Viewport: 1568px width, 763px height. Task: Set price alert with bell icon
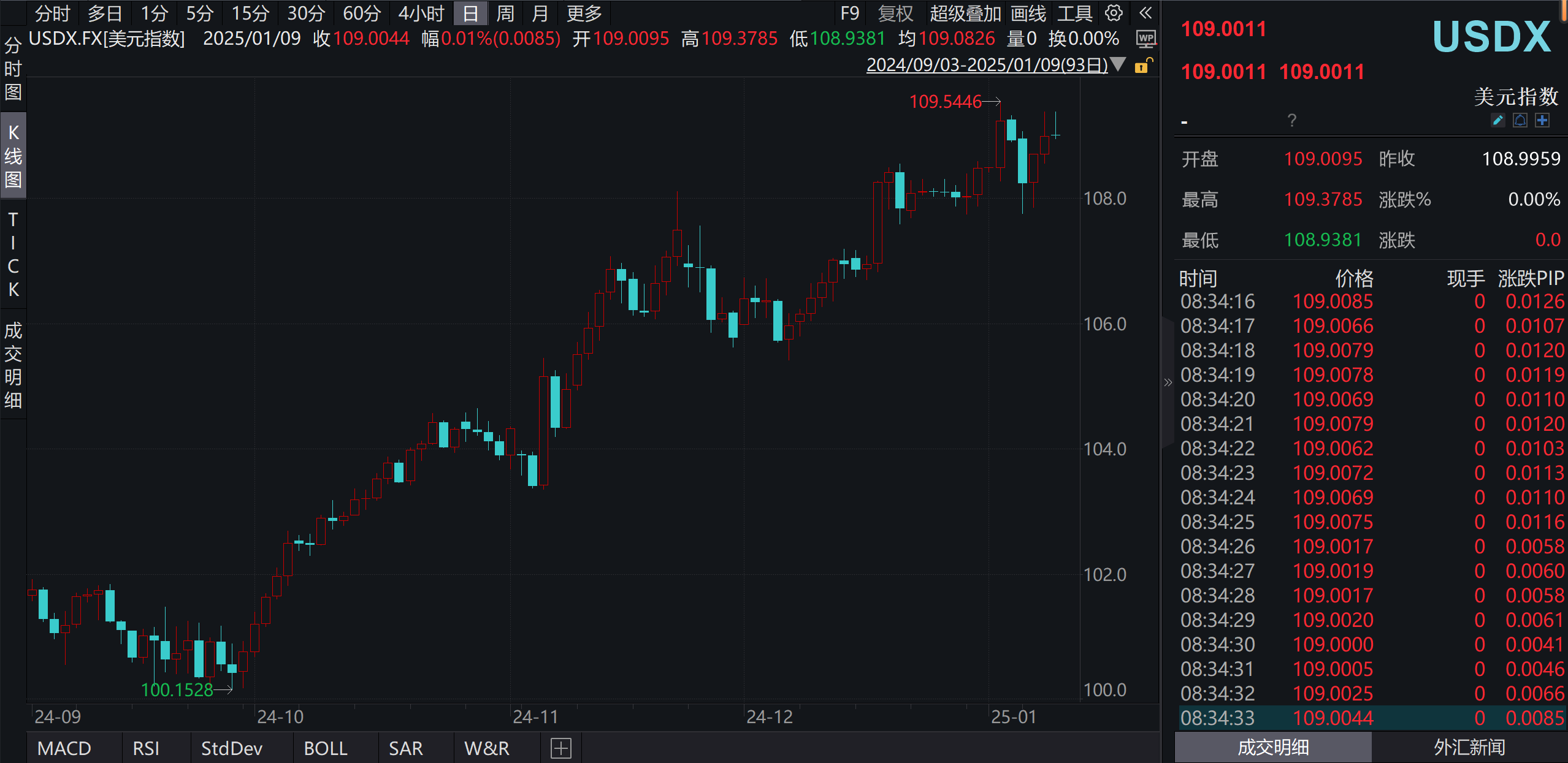pyautogui.click(x=1520, y=120)
